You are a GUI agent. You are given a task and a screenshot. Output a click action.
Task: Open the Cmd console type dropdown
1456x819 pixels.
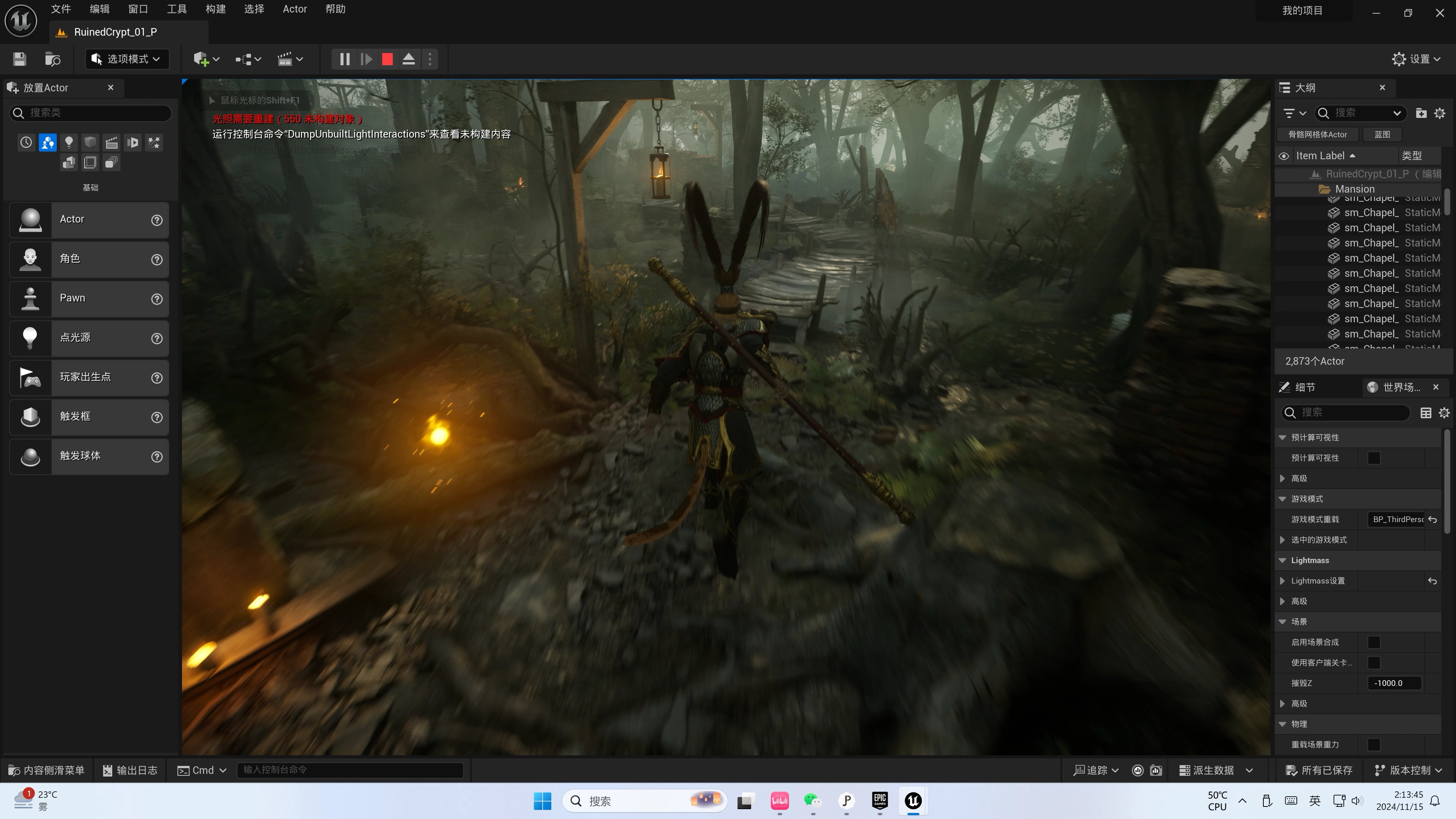[202, 770]
